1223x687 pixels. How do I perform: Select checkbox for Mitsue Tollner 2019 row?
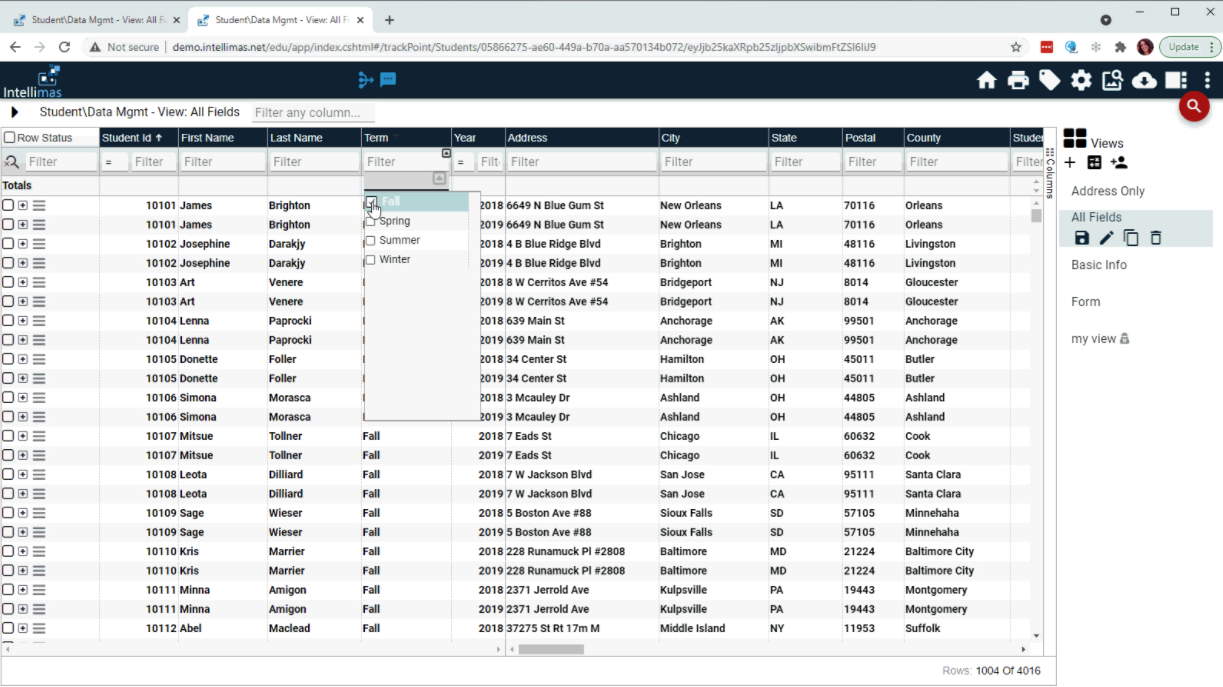pos(8,455)
